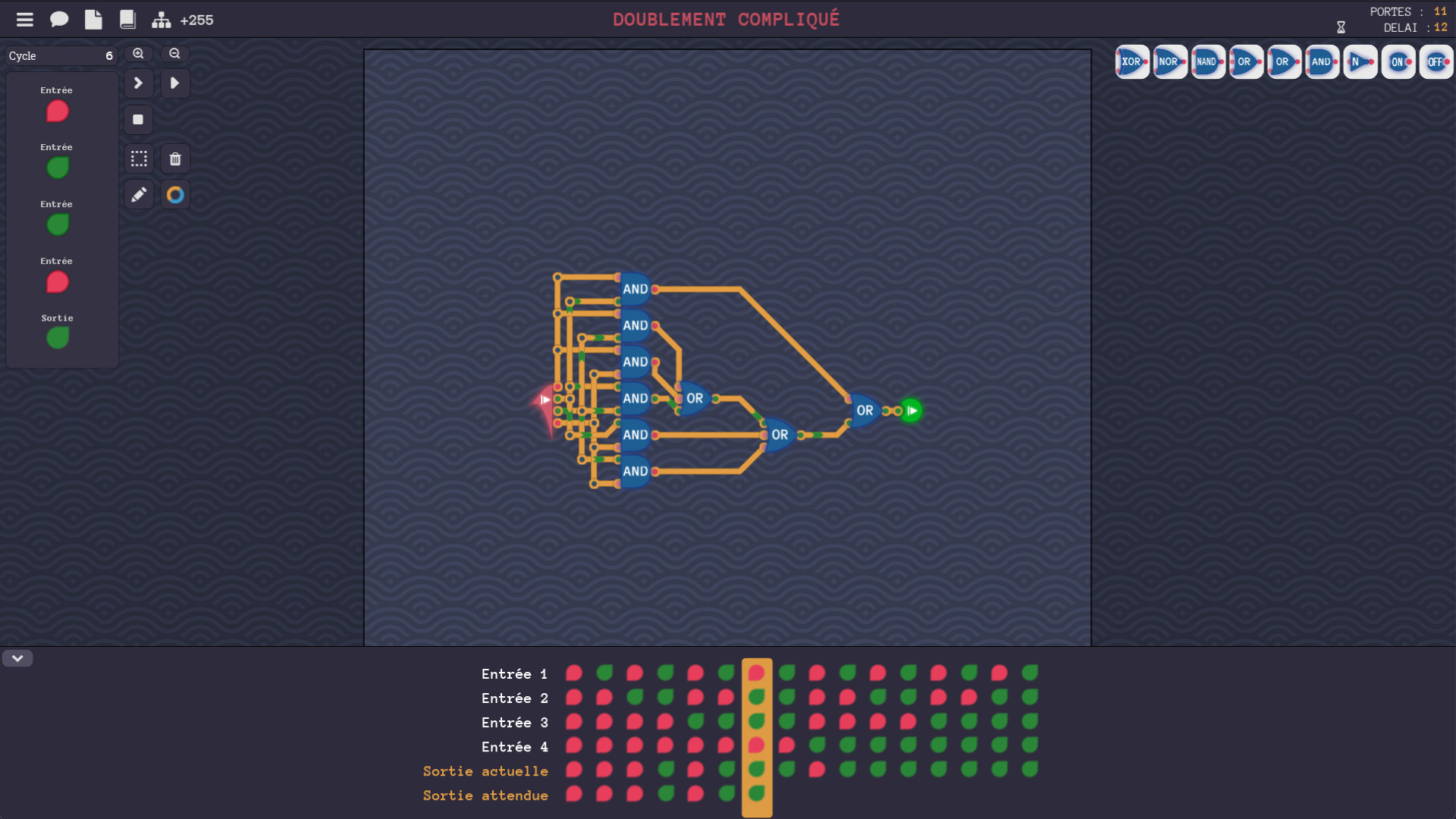
Task: Stop the running simulation
Action: click(x=139, y=120)
